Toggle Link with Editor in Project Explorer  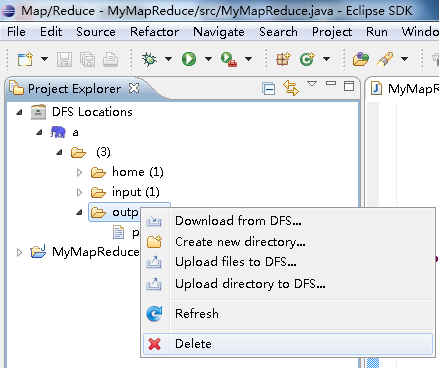(x=291, y=88)
